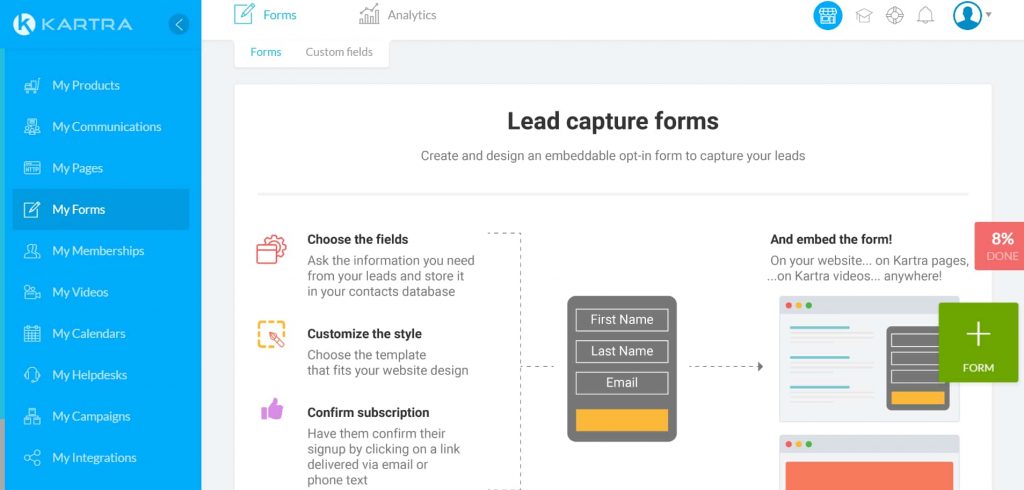Click the Kartra logo

(x=73, y=24)
